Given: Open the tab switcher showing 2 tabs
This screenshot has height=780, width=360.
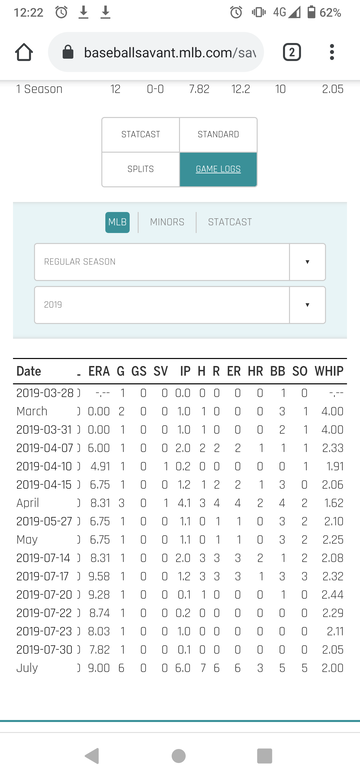Looking at the screenshot, I should pos(292,52).
